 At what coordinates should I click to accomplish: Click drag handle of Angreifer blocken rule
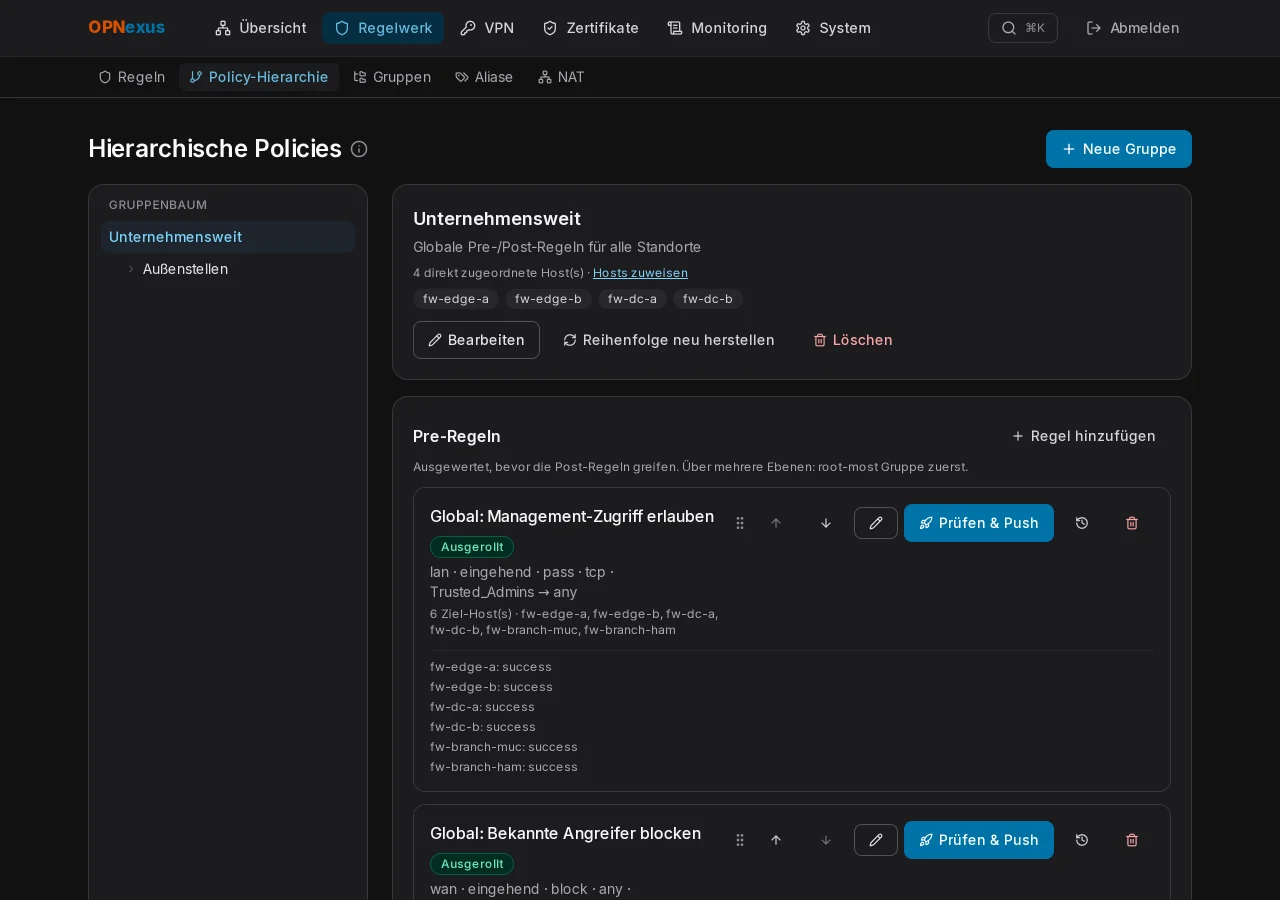tap(740, 840)
